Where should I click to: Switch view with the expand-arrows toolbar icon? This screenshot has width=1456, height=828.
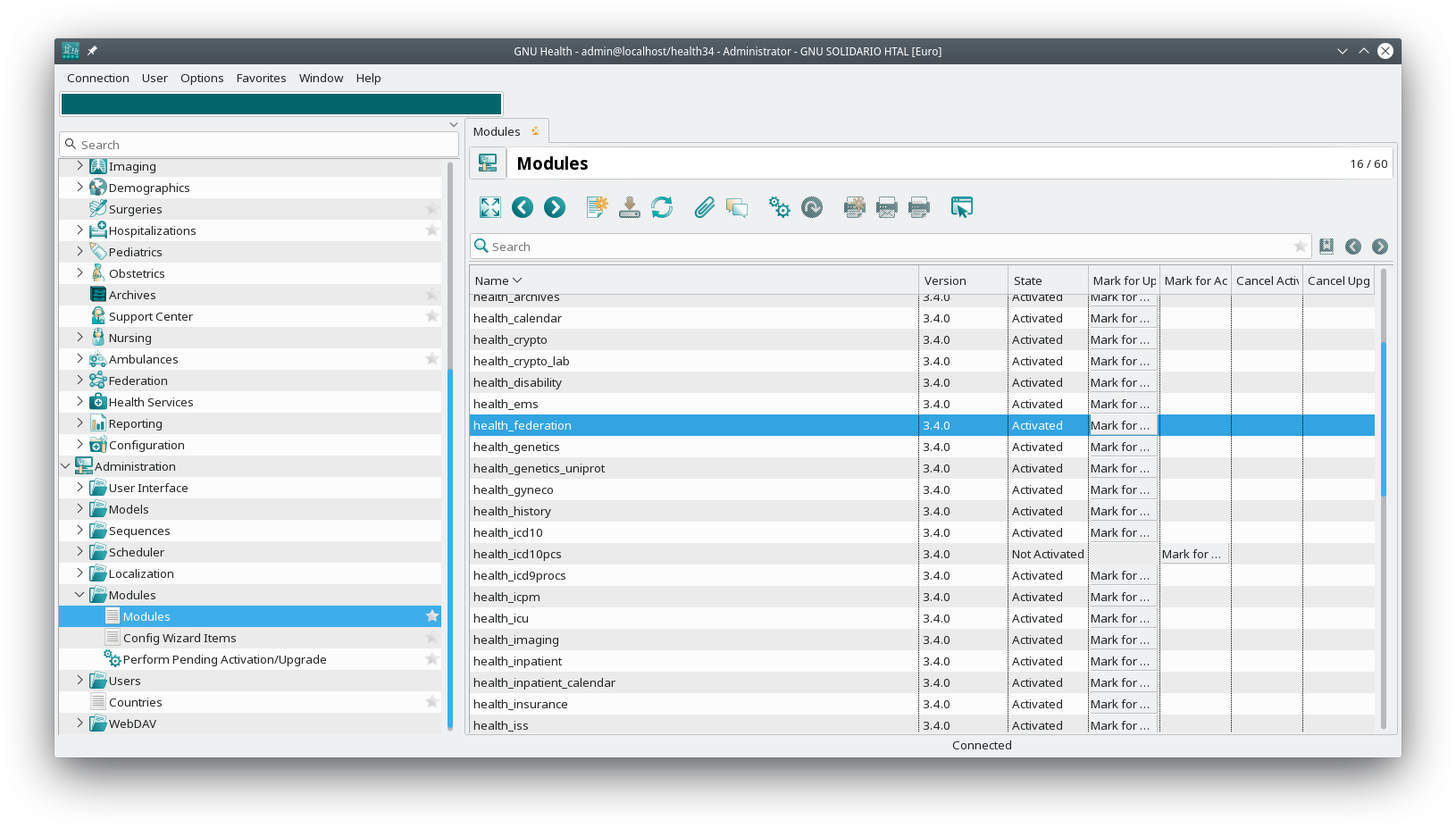490,207
